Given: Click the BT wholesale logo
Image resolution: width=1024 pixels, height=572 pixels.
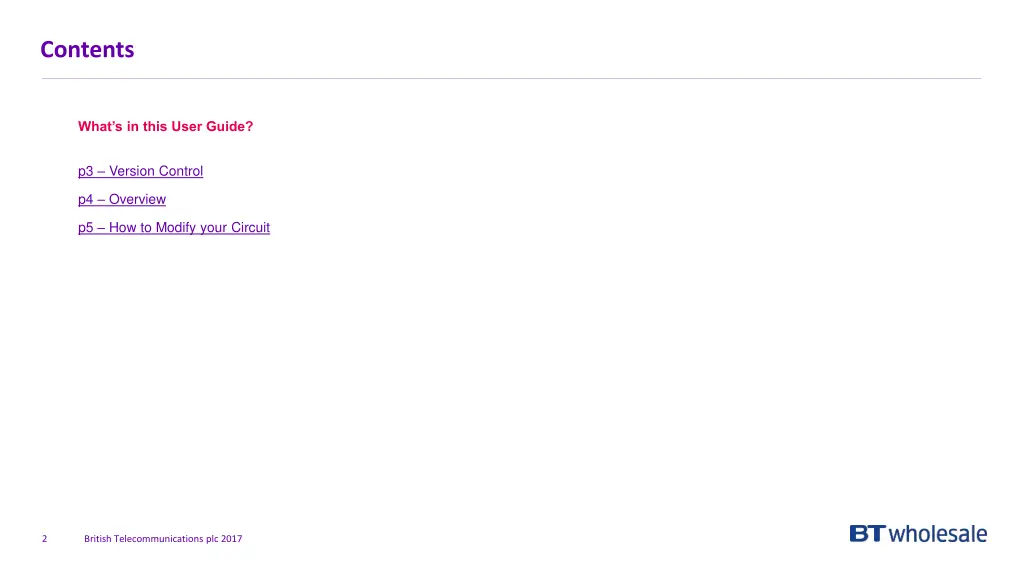Looking at the screenshot, I should click(x=917, y=534).
